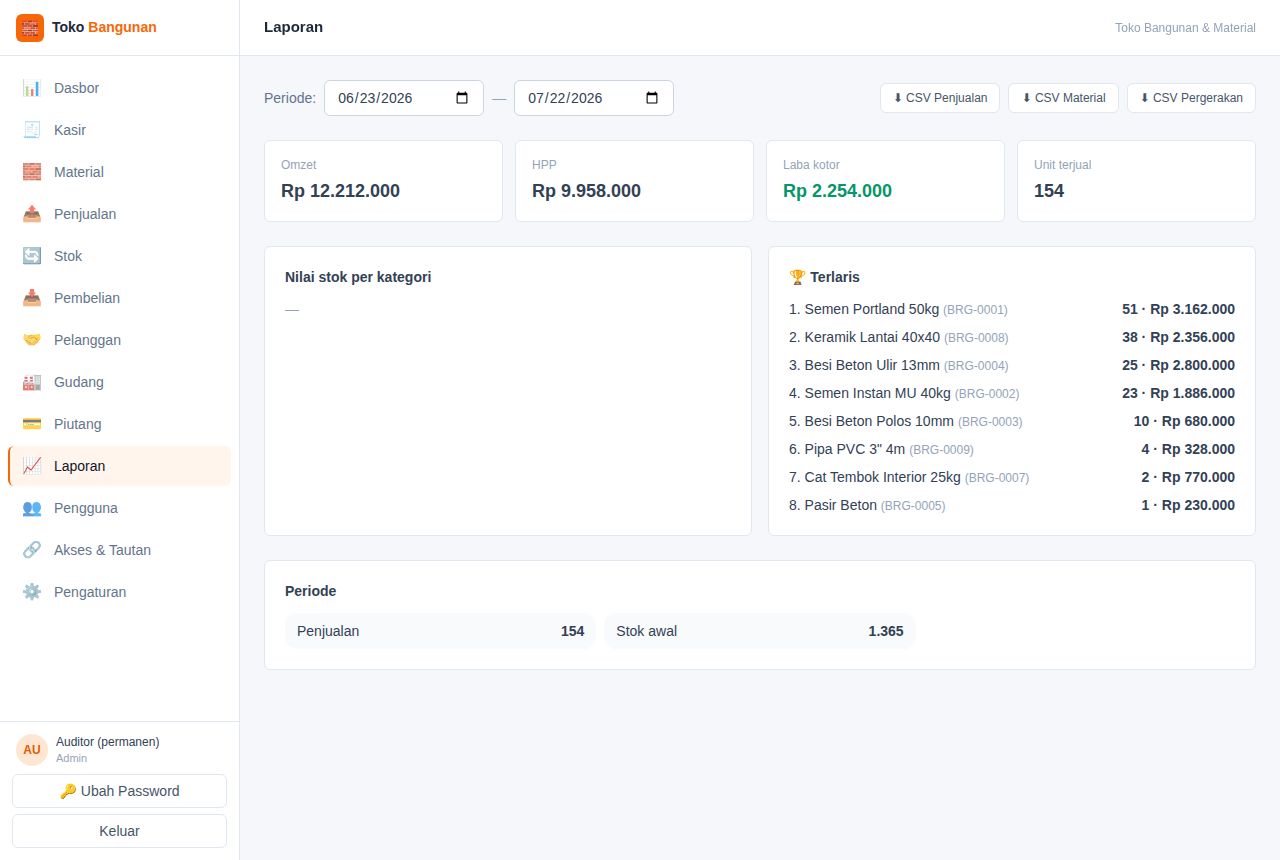Click the Pelanggan handshake icon

[x=32, y=340]
